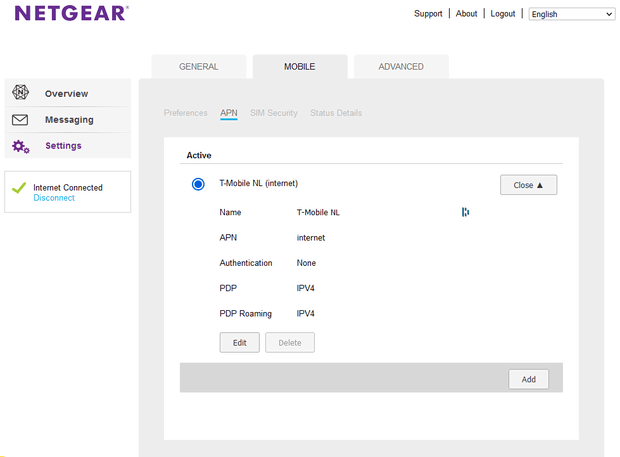The width and height of the screenshot is (620, 457).
Task: Click the PDP Roaming field label
Action: click(x=245, y=313)
